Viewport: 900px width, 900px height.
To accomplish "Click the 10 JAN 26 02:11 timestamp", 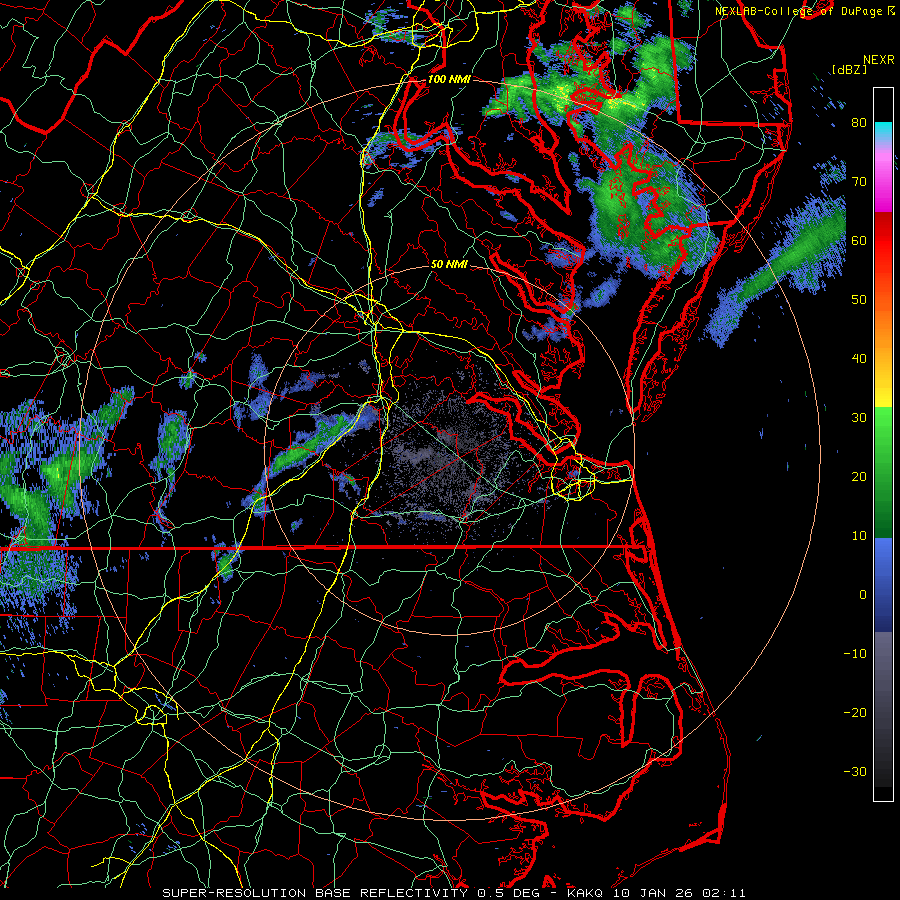I will [x=680, y=893].
